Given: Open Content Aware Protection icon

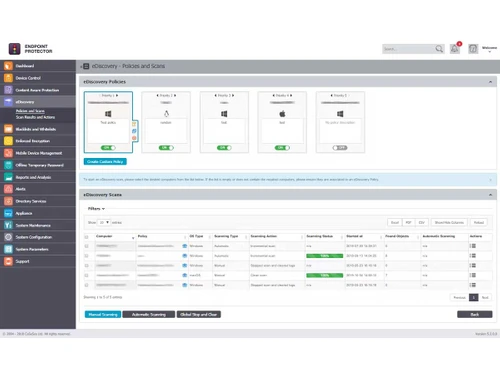Looking at the screenshot, I should [x=8, y=90].
